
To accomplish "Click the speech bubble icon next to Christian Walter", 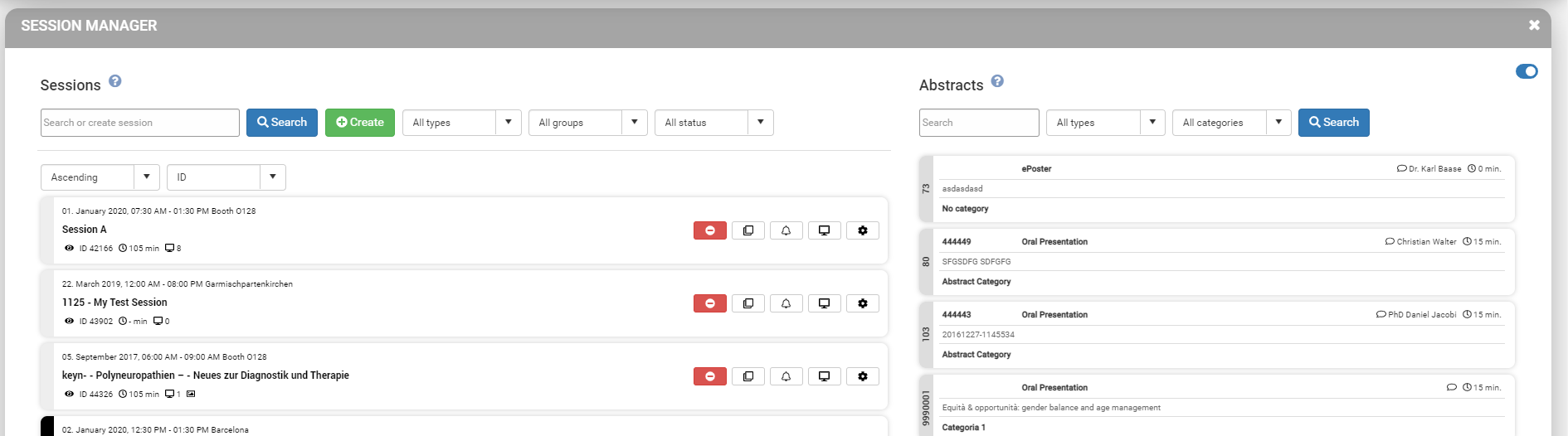I will [1390, 241].
